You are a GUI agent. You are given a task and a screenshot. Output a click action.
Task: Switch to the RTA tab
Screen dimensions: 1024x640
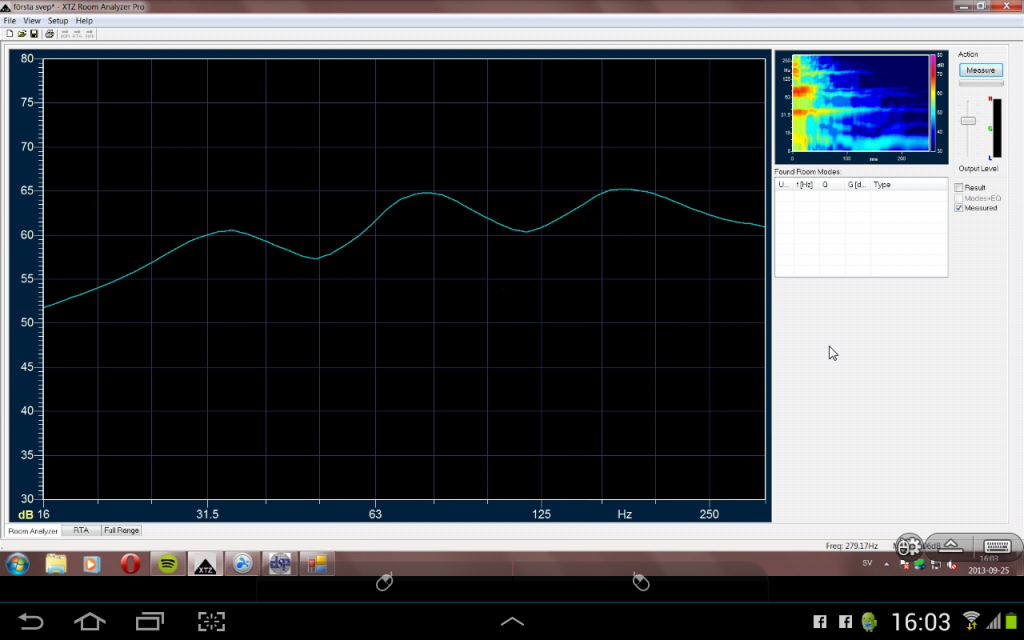click(81, 530)
